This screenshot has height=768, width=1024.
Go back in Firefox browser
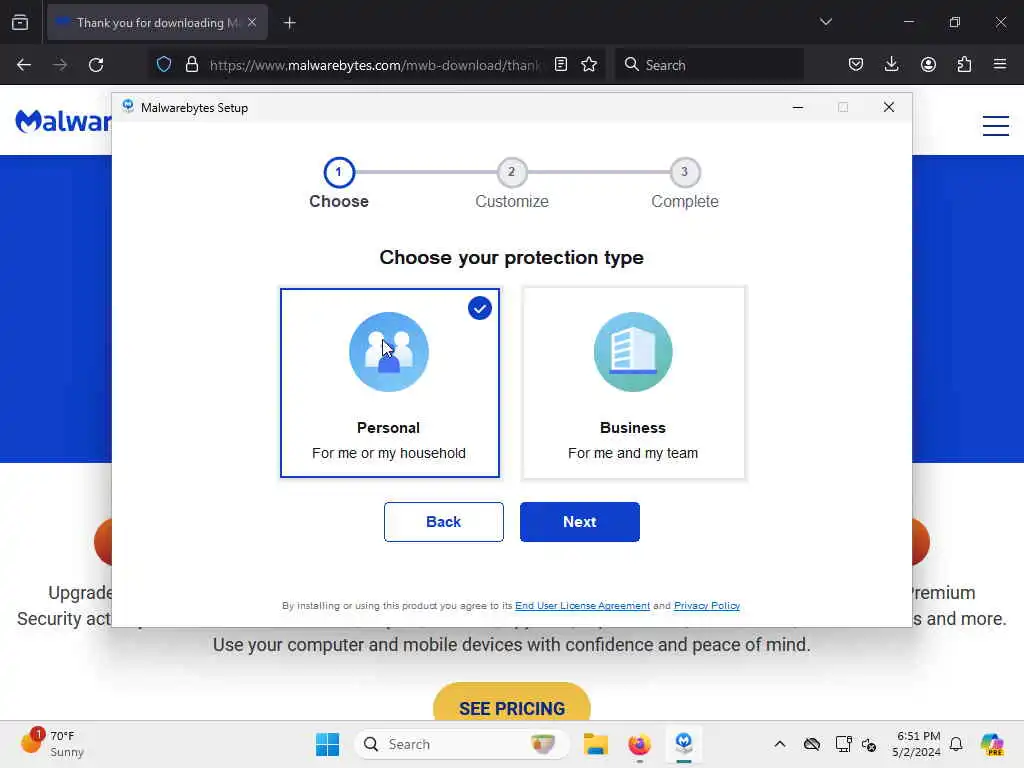[x=24, y=65]
